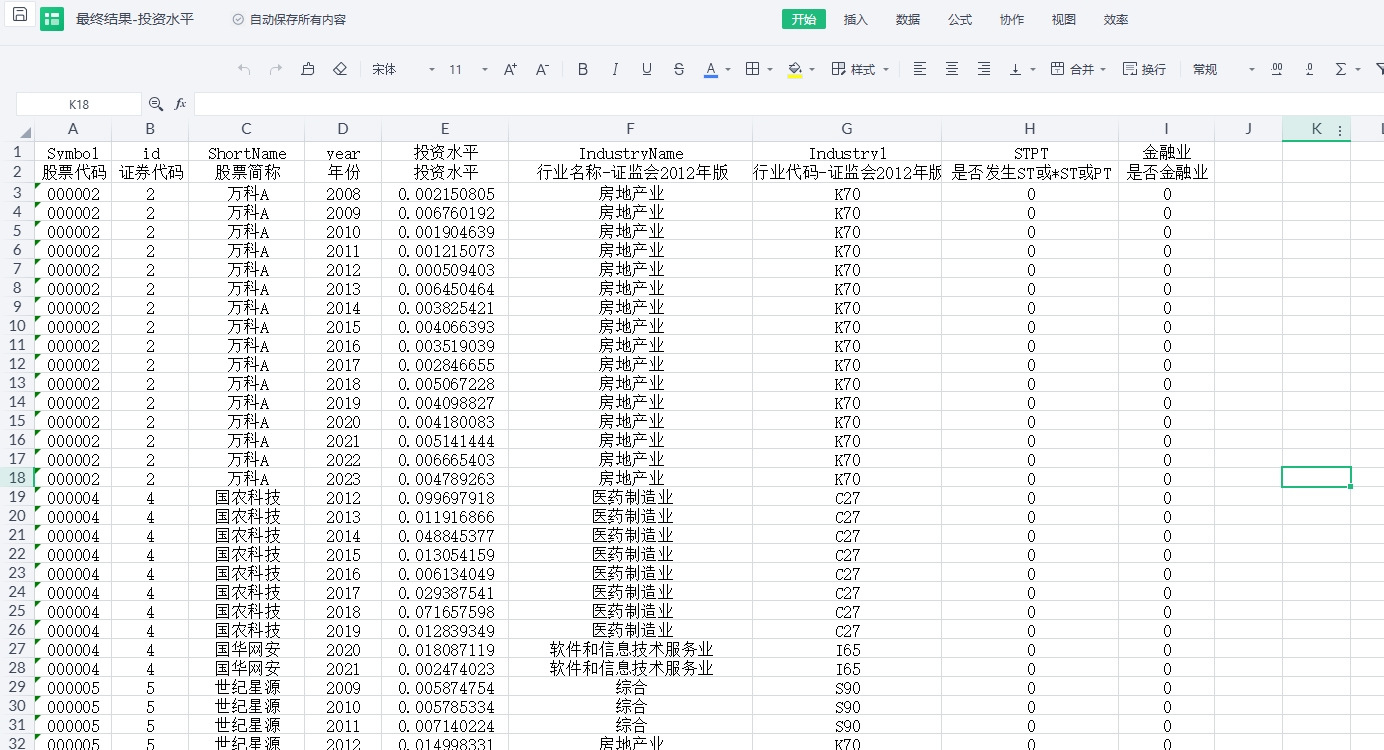Toggle strikethrough formatting
Image resolution: width=1384 pixels, height=750 pixels.
point(679,69)
